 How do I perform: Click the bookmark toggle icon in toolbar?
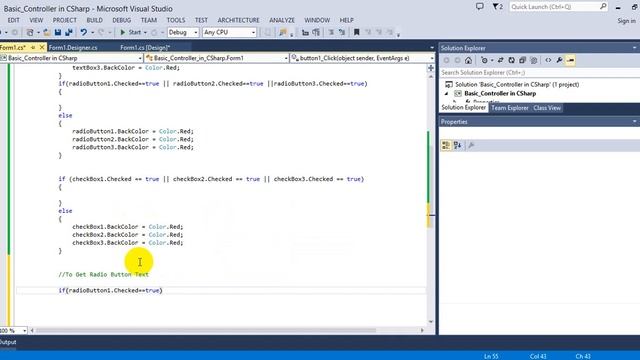point(356,32)
